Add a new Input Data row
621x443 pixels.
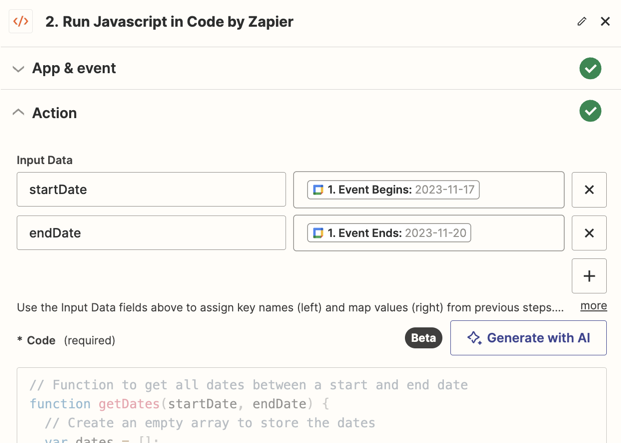click(589, 276)
